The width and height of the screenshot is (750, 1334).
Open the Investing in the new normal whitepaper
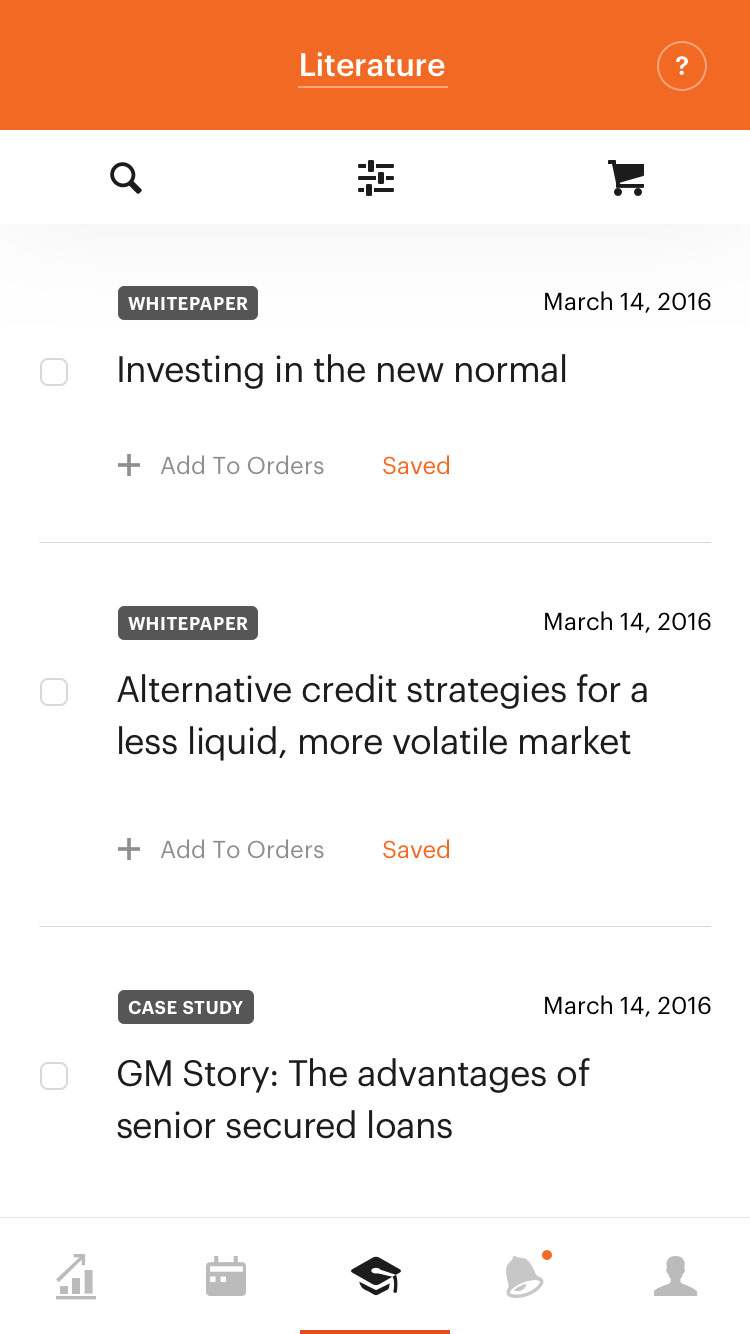(x=342, y=370)
